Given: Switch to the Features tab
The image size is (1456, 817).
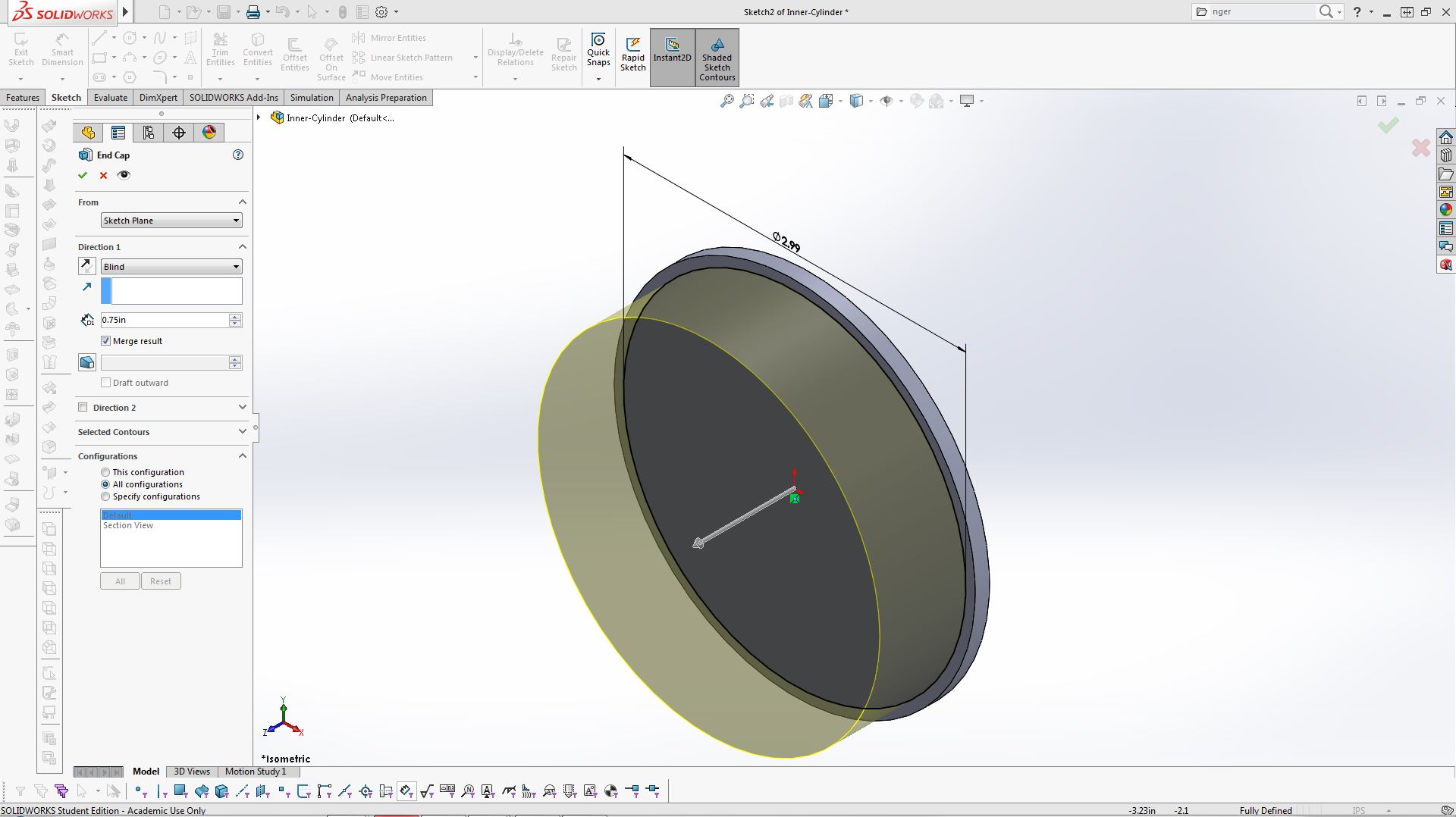Looking at the screenshot, I should point(23,98).
